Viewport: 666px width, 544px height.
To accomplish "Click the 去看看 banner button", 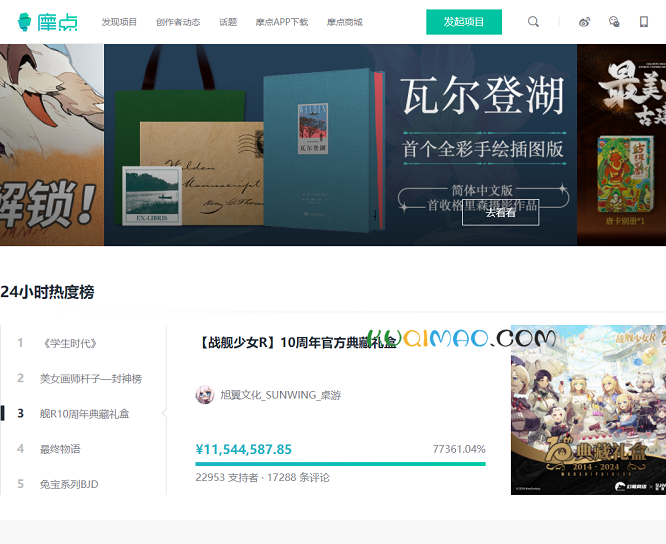I will pos(500,212).
